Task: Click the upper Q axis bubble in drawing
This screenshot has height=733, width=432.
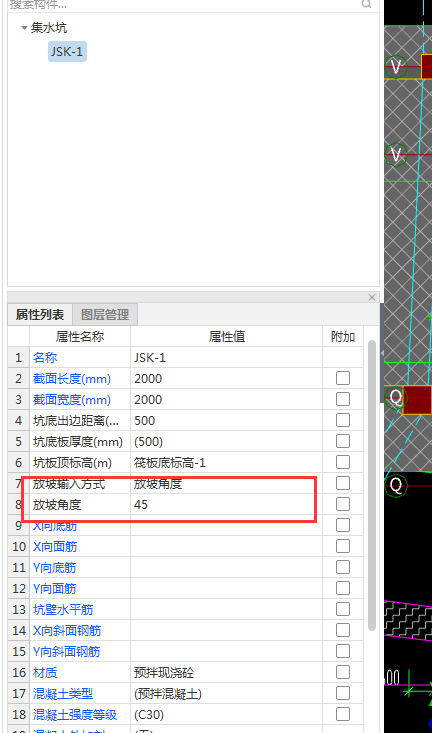Action: (396, 398)
